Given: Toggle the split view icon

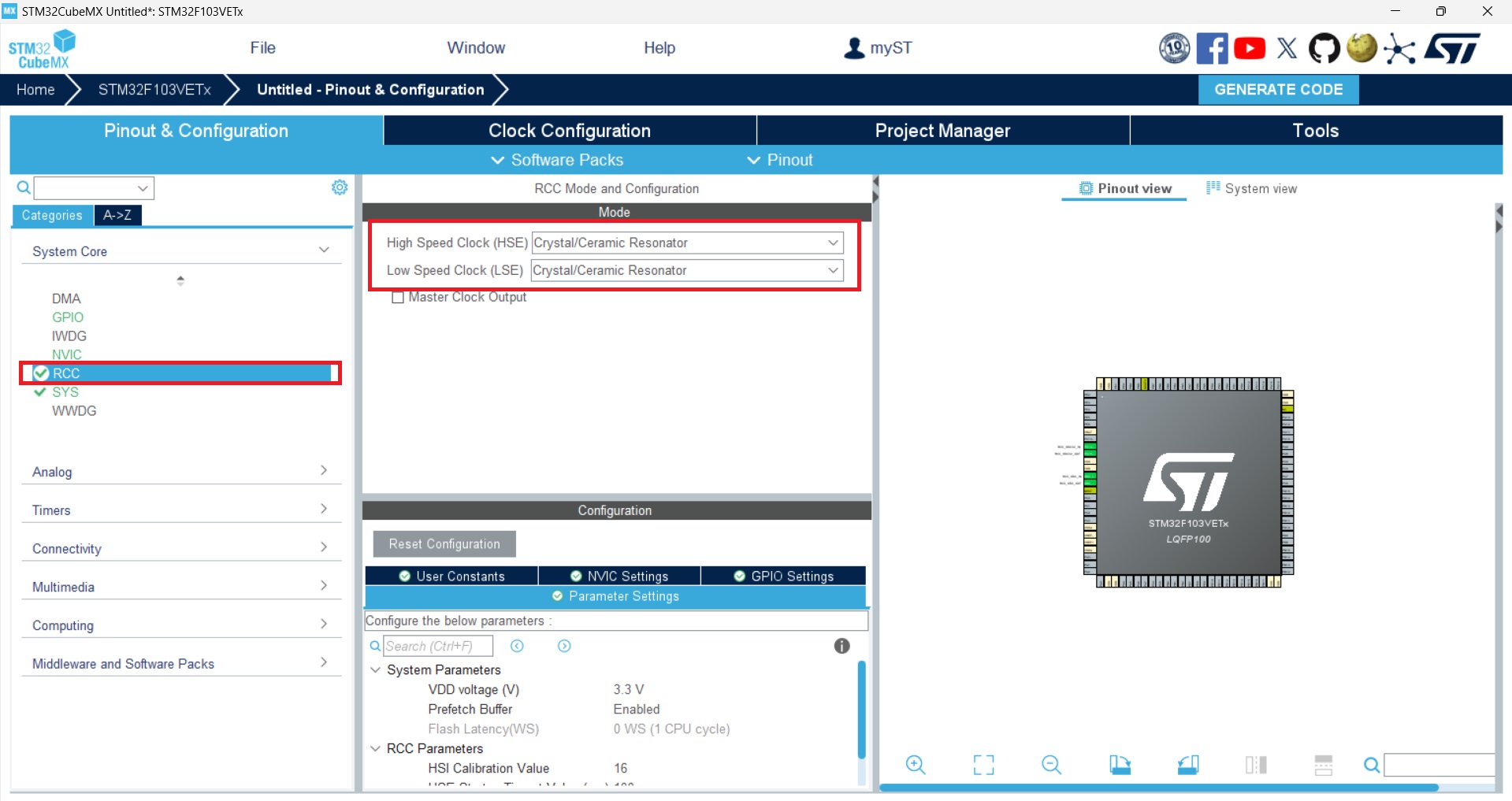Looking at the screenshot, I should (1256, 765).
